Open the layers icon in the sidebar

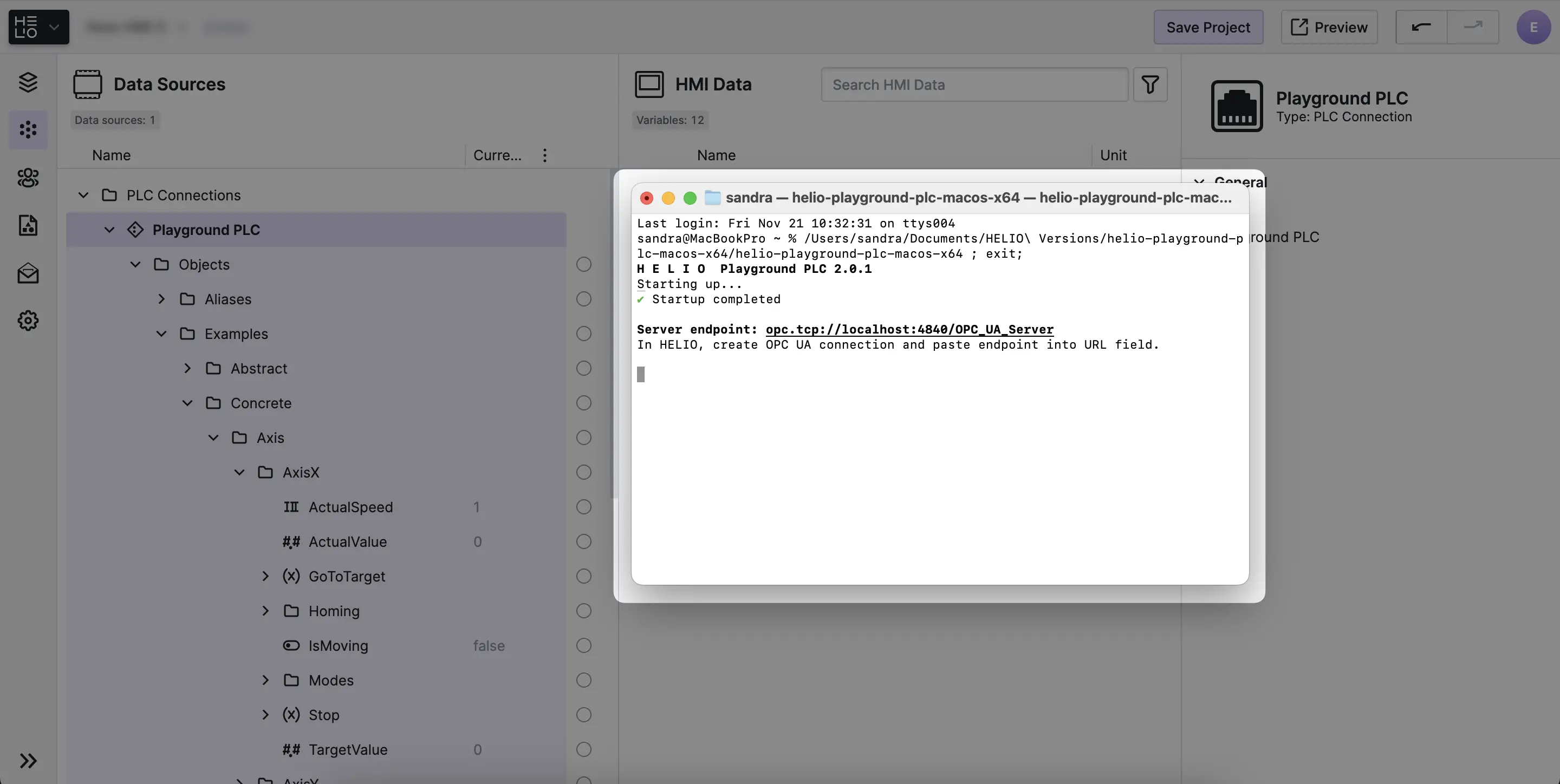coord(28,82)
